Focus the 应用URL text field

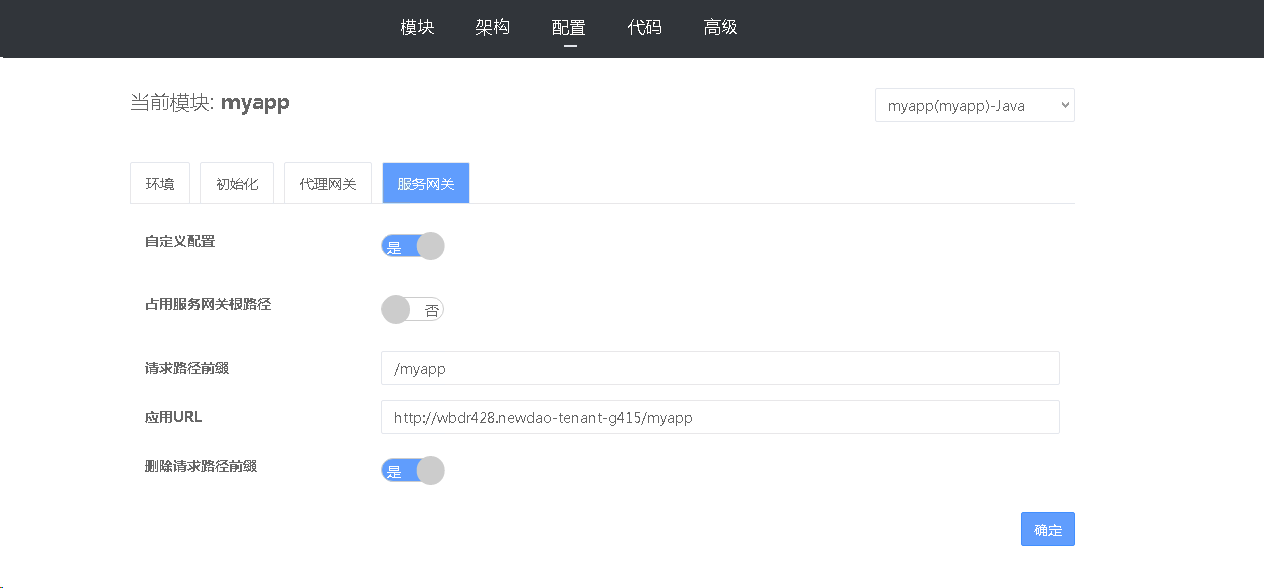pyautogui.click(x=719, y=418)
